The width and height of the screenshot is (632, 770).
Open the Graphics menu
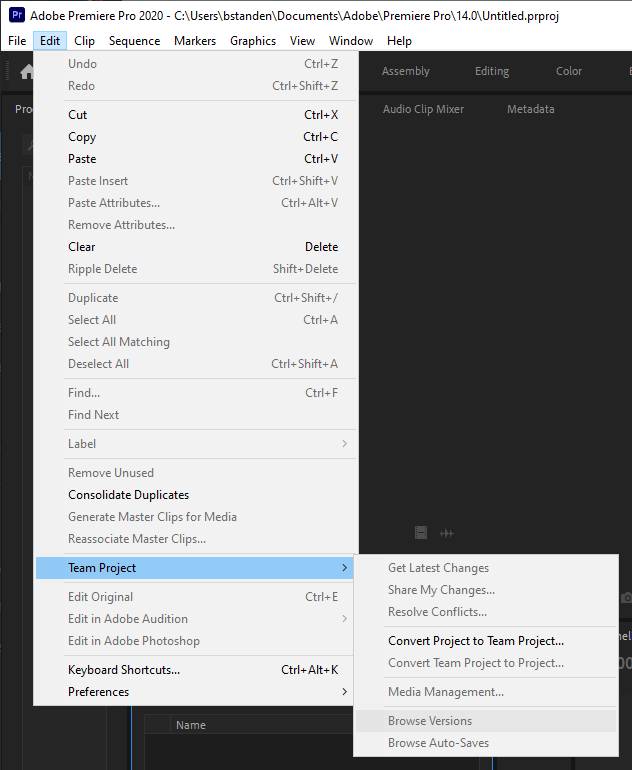[x=252, y=41]
